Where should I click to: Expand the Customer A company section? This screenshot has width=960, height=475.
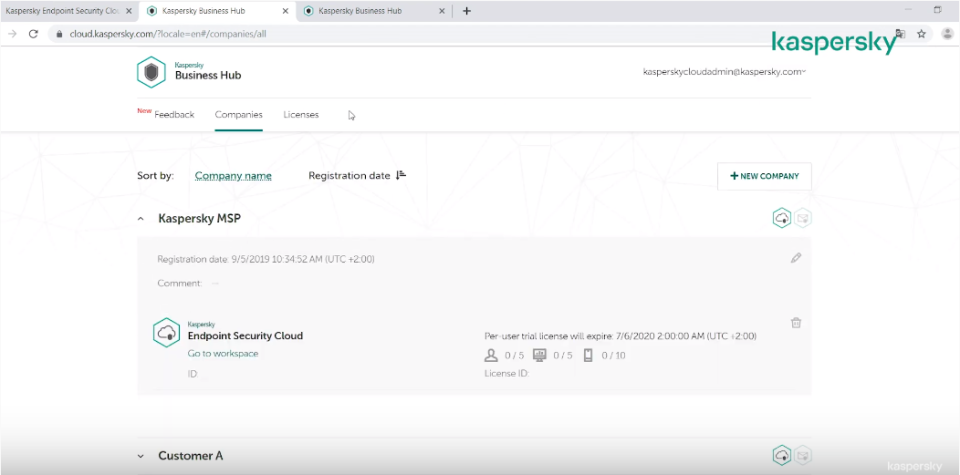point(141,456)
